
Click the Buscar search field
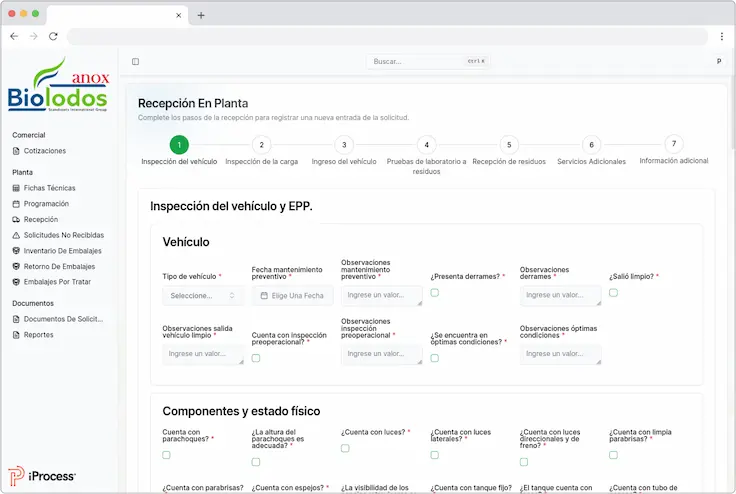point(428,62)
